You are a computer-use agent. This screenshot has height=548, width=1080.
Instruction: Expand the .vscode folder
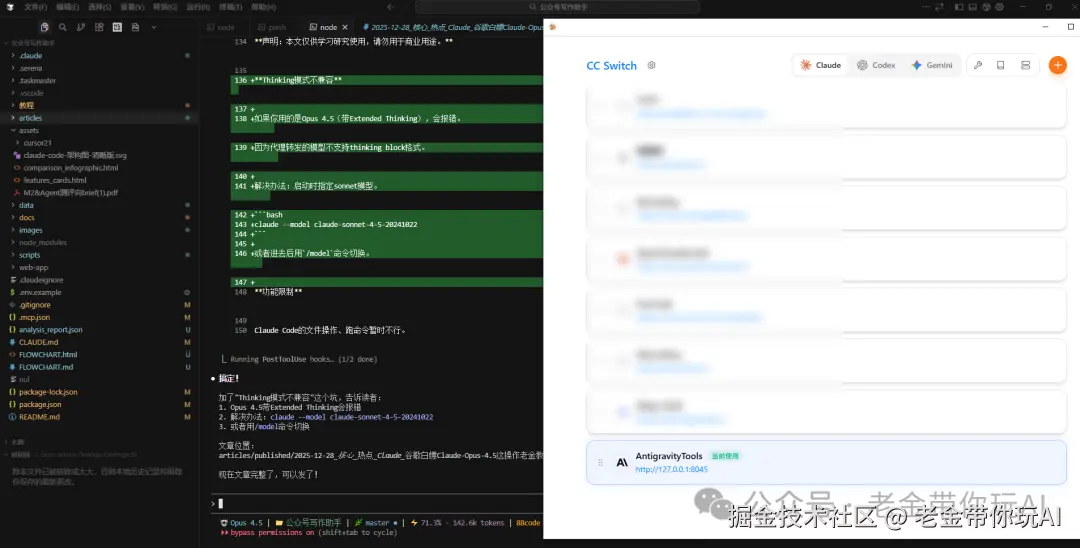click(32, 93)
